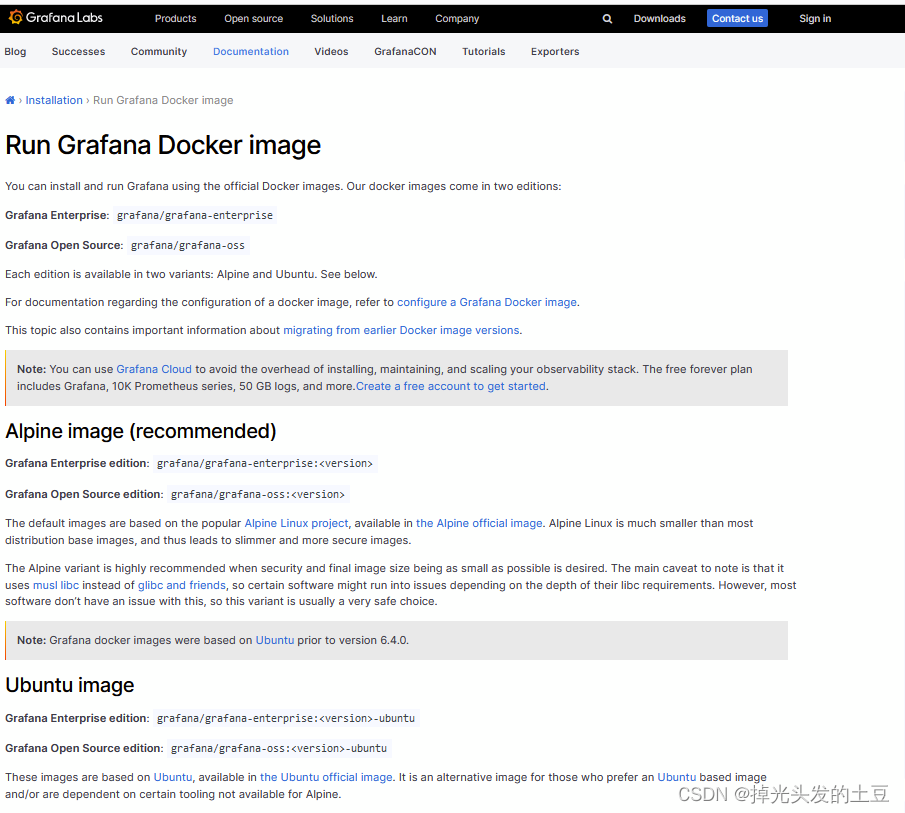Open the Open source menu
The width and height of the screenshot is (905, 813).
click(x=253, y=18)
